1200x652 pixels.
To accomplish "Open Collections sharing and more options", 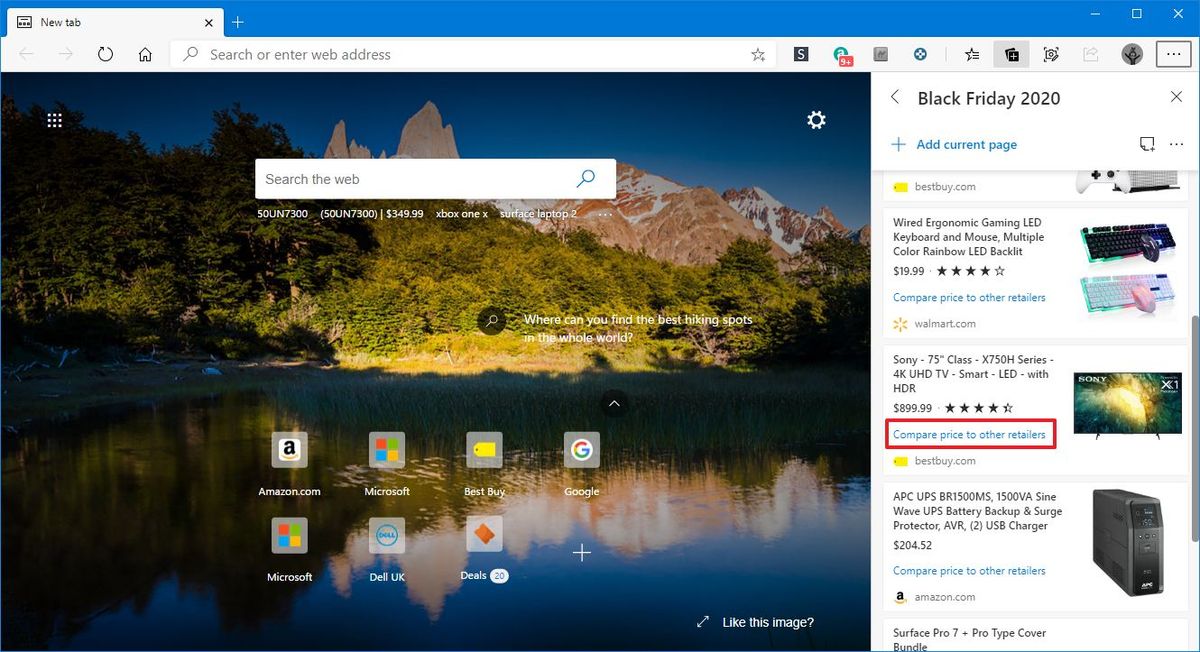I will click(1177, 144).
